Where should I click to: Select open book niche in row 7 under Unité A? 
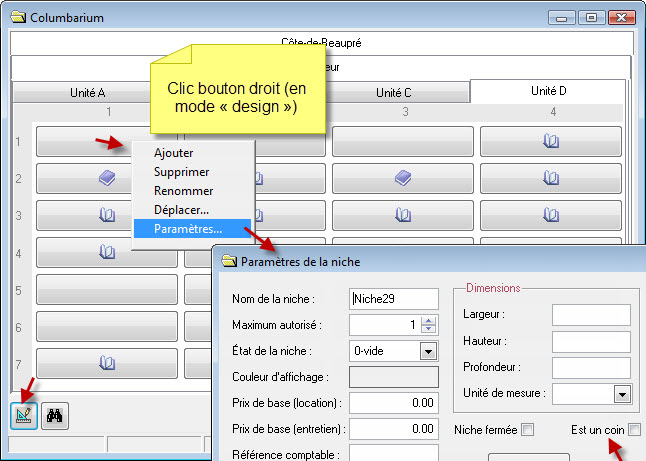[x=106, y=361]
